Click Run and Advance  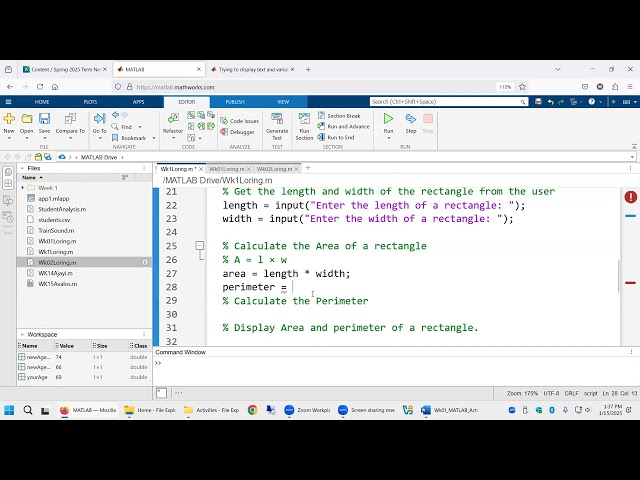coord(344,127)
